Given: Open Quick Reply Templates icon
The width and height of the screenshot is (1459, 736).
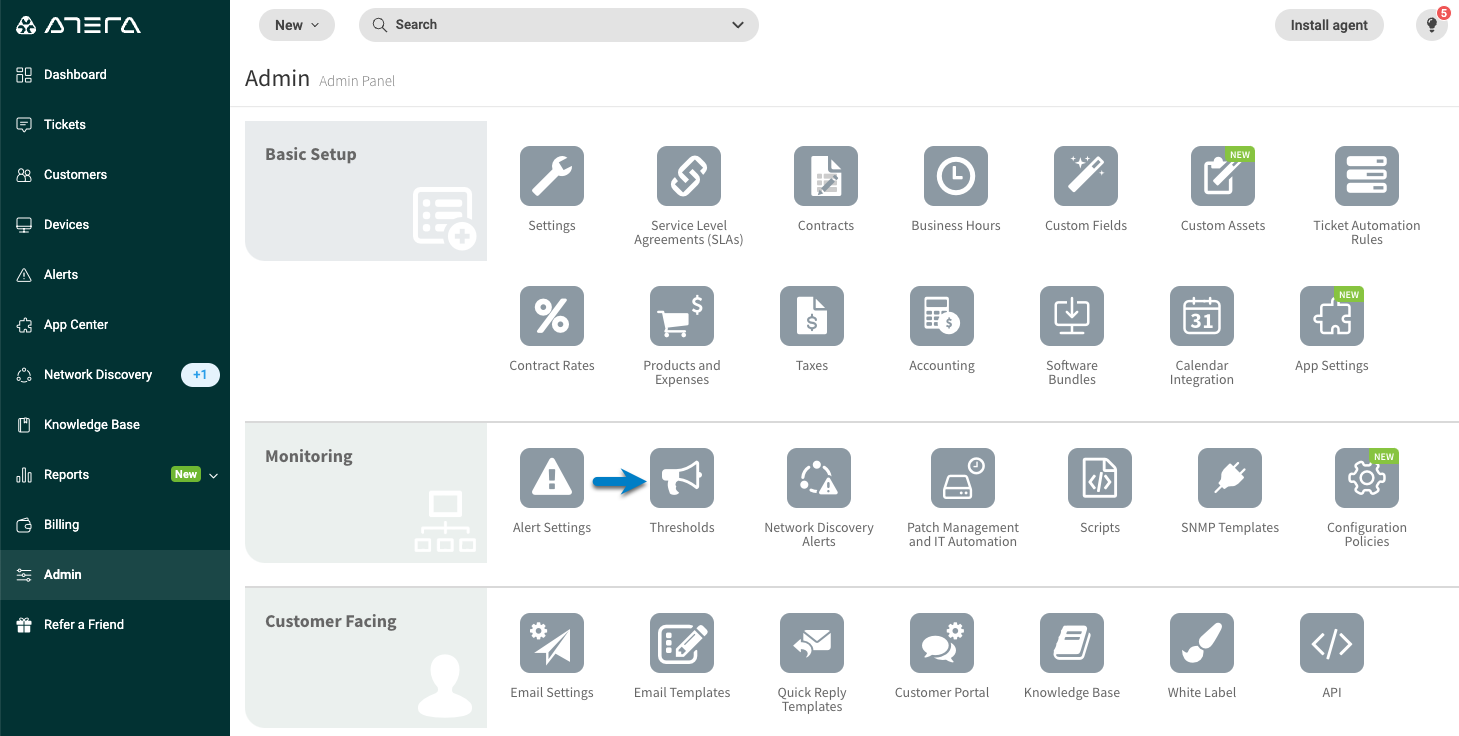Looking at the screenshot, I should [812, 643].
